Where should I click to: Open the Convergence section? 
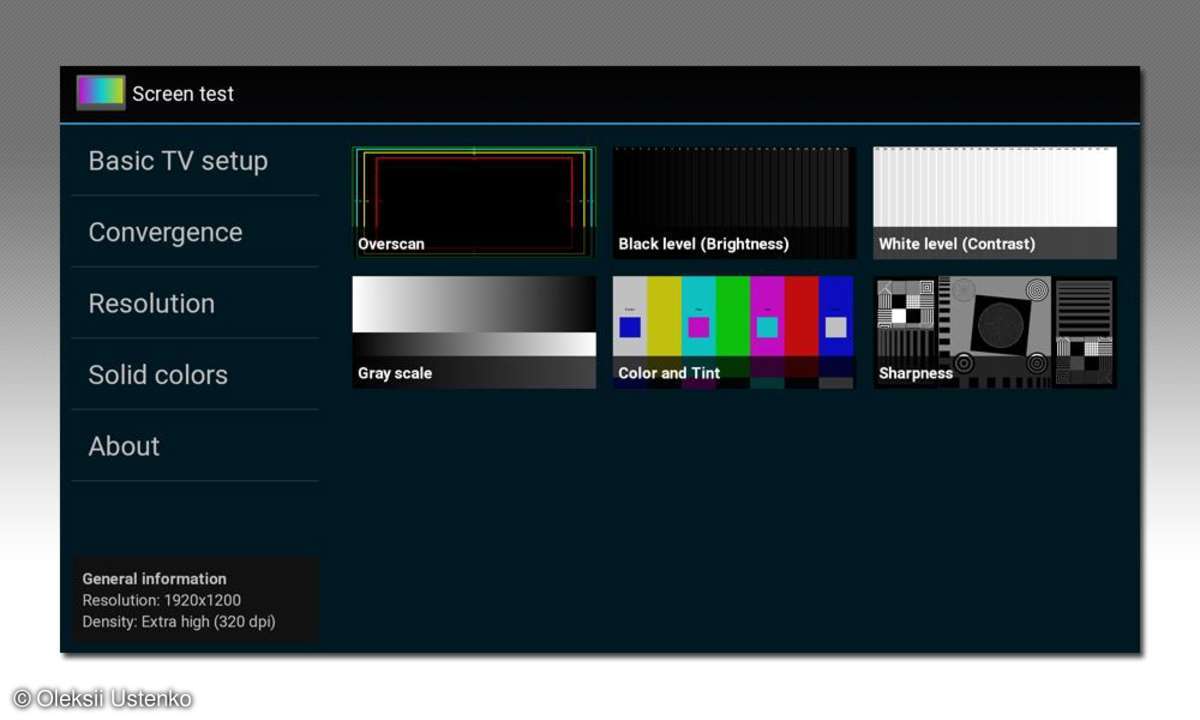[195, 232]
